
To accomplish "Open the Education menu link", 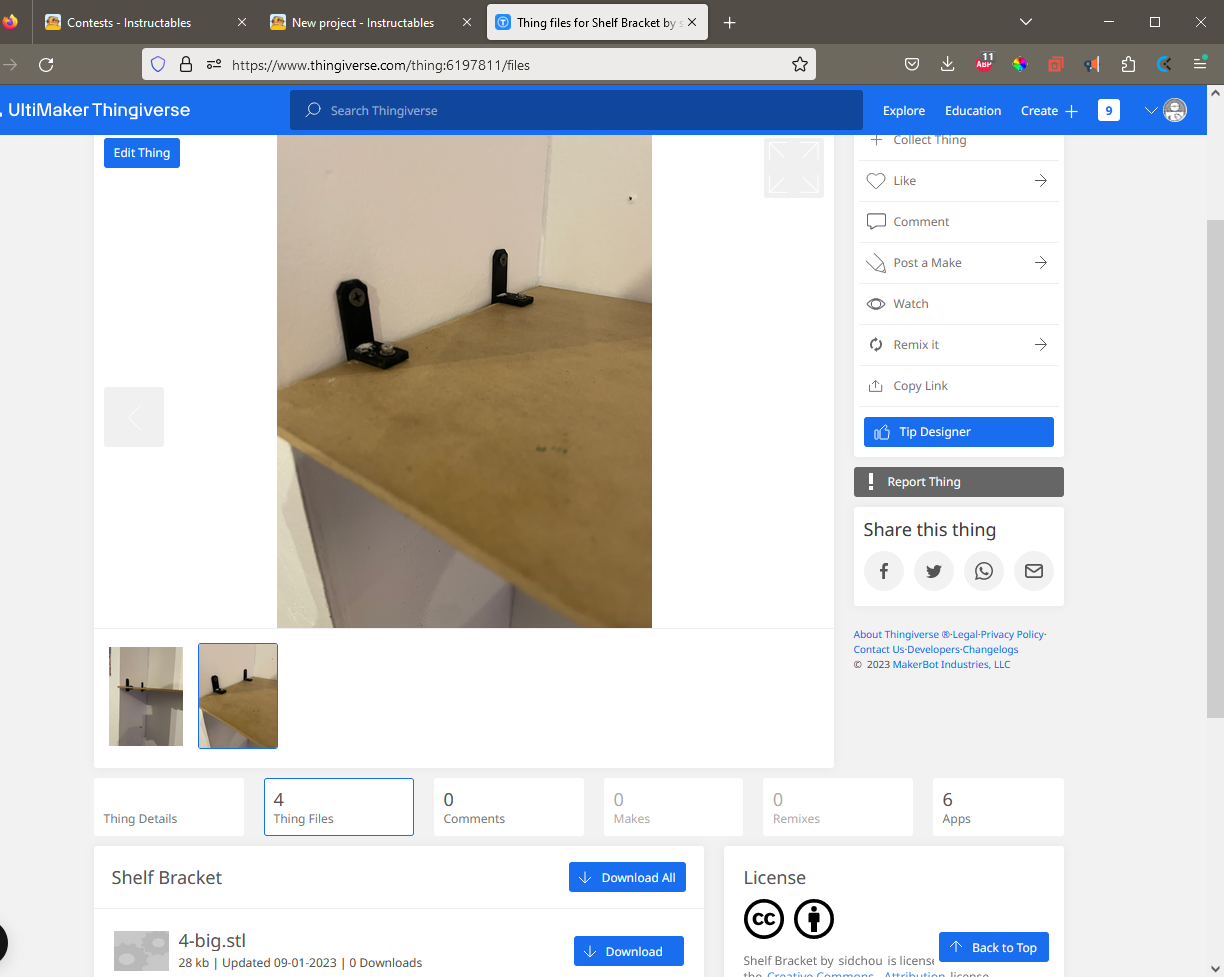I will click(x=973, y=111).
